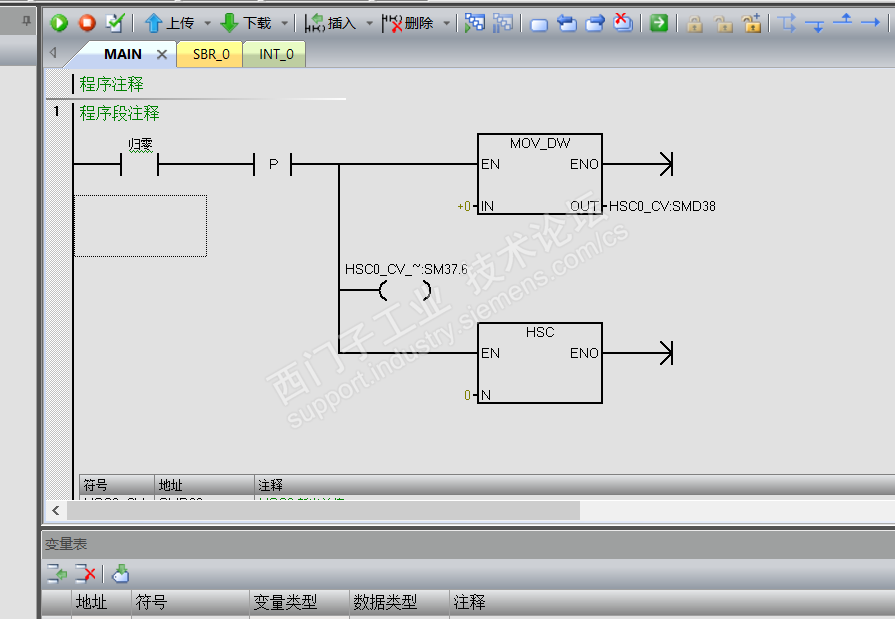Click the 注释 column header in the variable table
Image resolution: width=895 pixels, height=619 pixels.
tap(672, 602)
